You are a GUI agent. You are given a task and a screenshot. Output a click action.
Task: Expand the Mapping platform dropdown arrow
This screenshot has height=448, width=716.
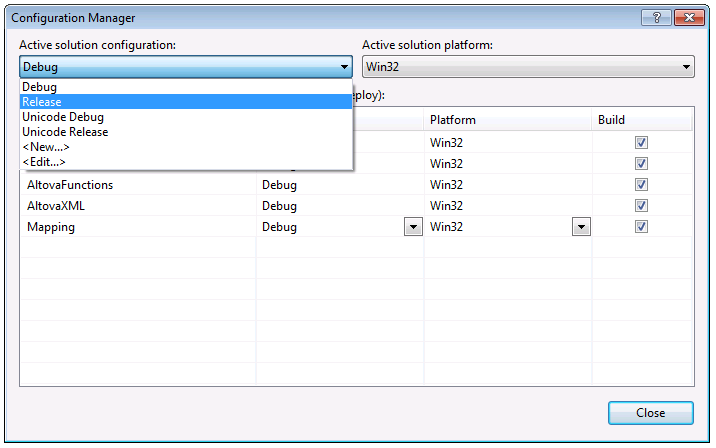pyautogui.click(x=581, y=227)
